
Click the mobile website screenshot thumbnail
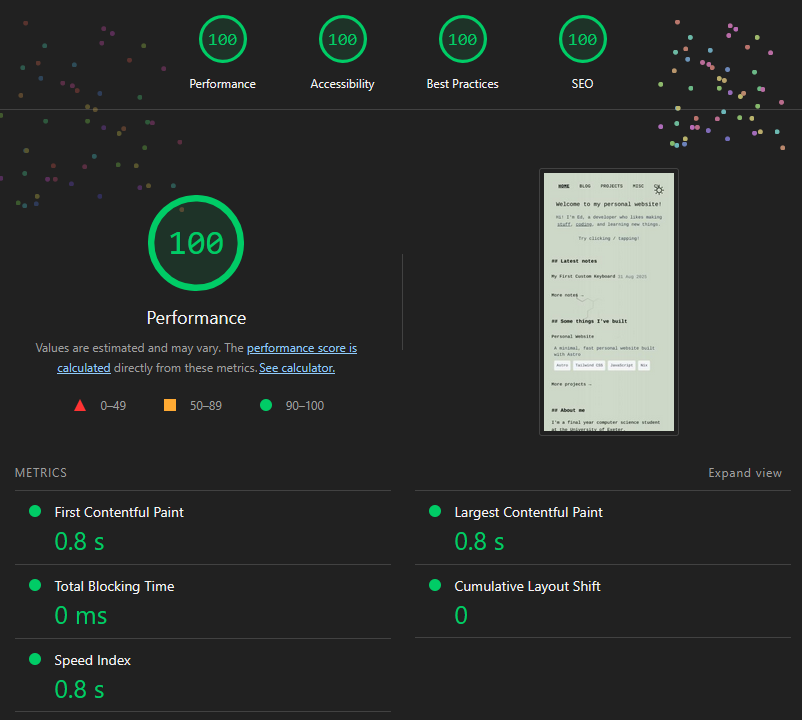pos(609,301)
